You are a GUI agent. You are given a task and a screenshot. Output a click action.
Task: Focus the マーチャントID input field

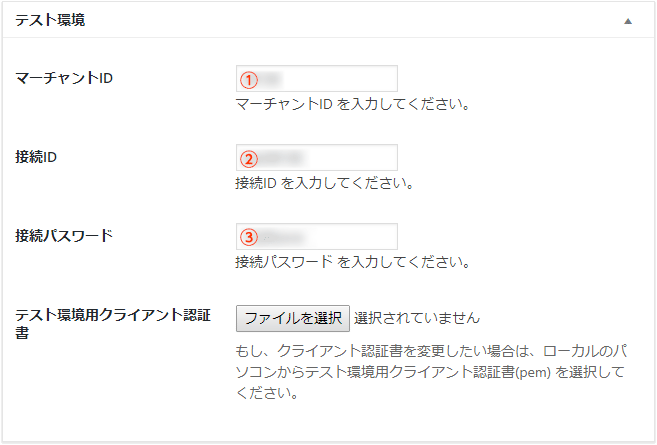pyautogui.click(x=317, y=78)
